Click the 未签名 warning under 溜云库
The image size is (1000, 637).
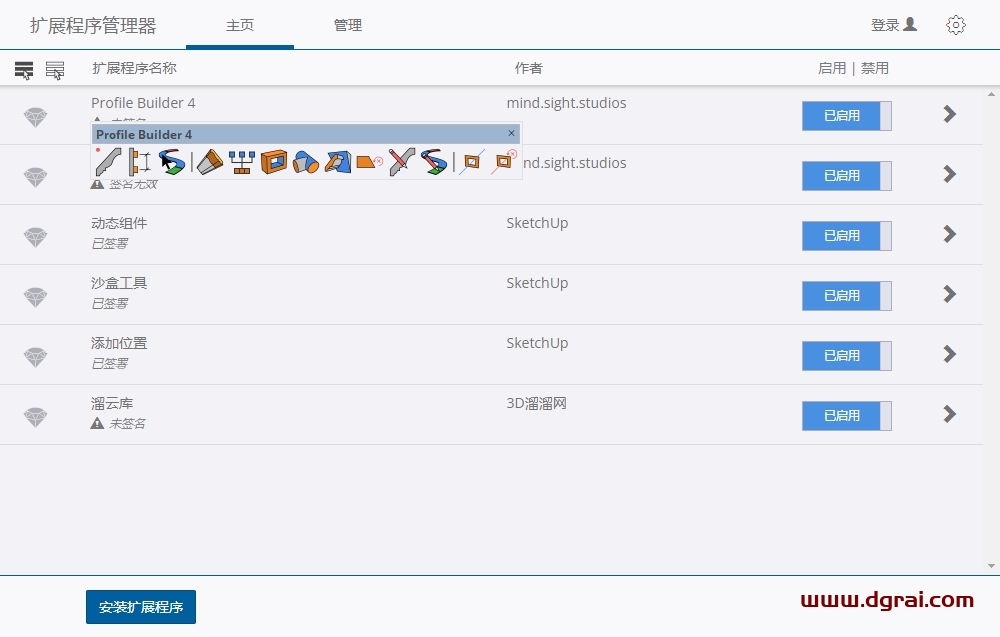118,423
